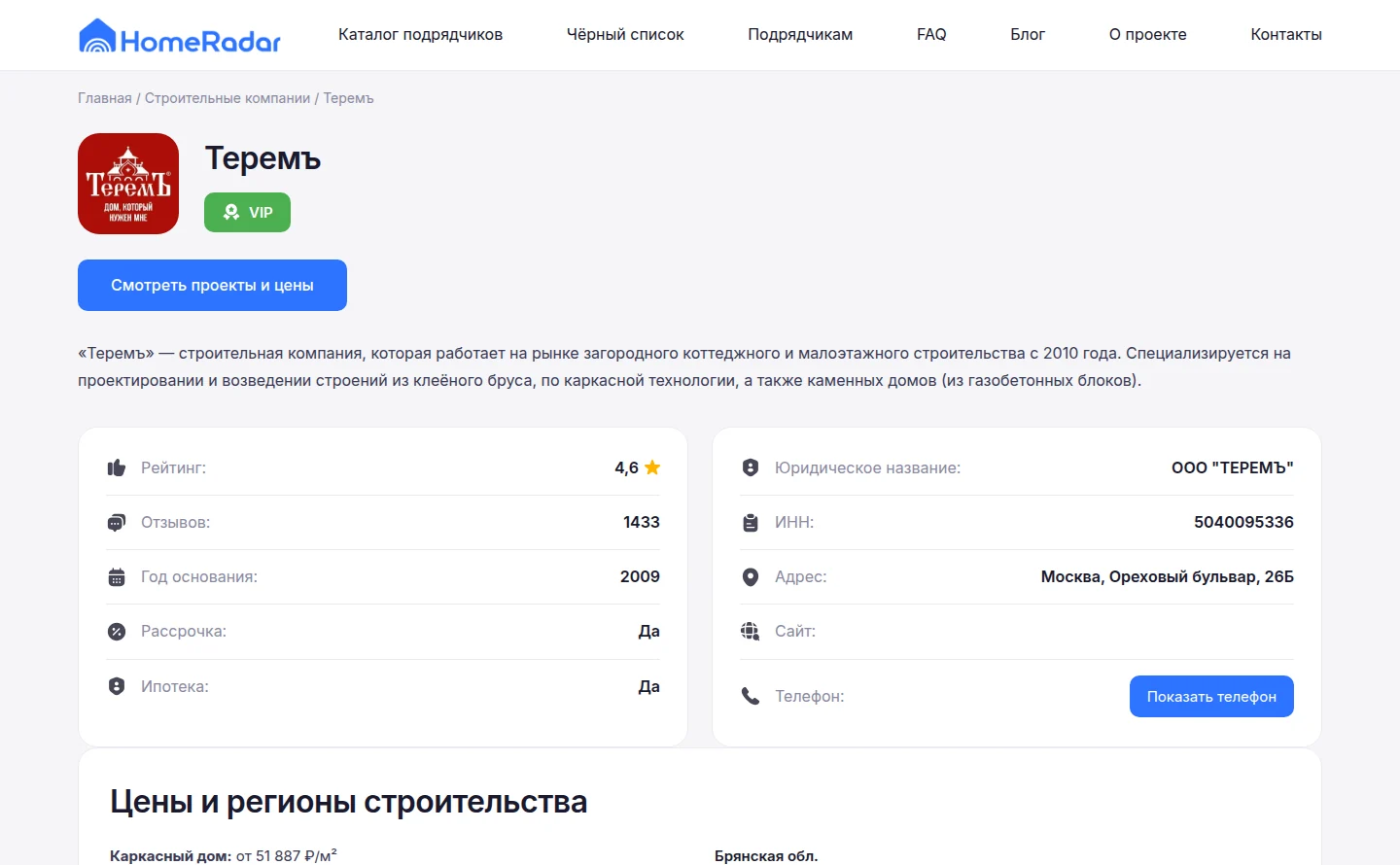Image resolution: width=1400 pixels, height=865 pixels.
Task: Open the Блог page
Action: pos(1028,35)
